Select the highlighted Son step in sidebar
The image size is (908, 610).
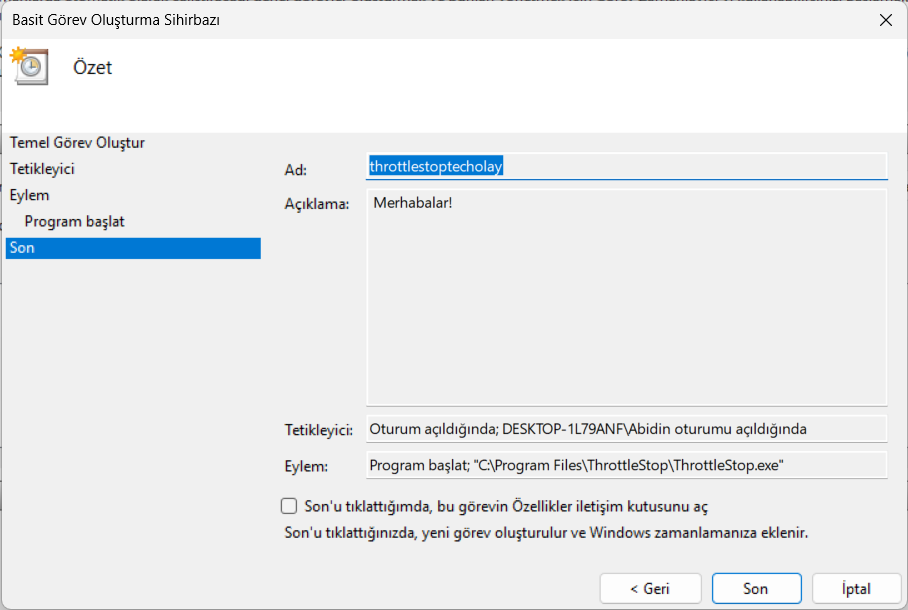133,248
